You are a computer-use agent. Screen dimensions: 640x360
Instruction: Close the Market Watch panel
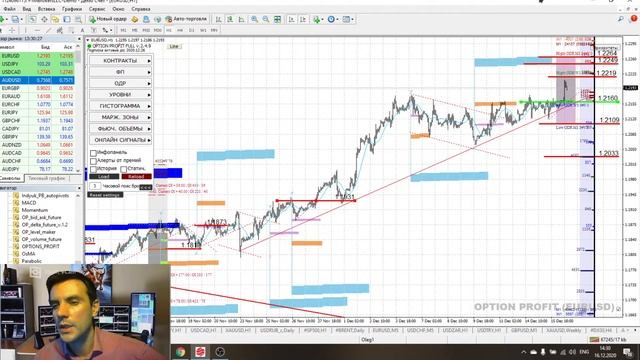click(x=79, y=39)
